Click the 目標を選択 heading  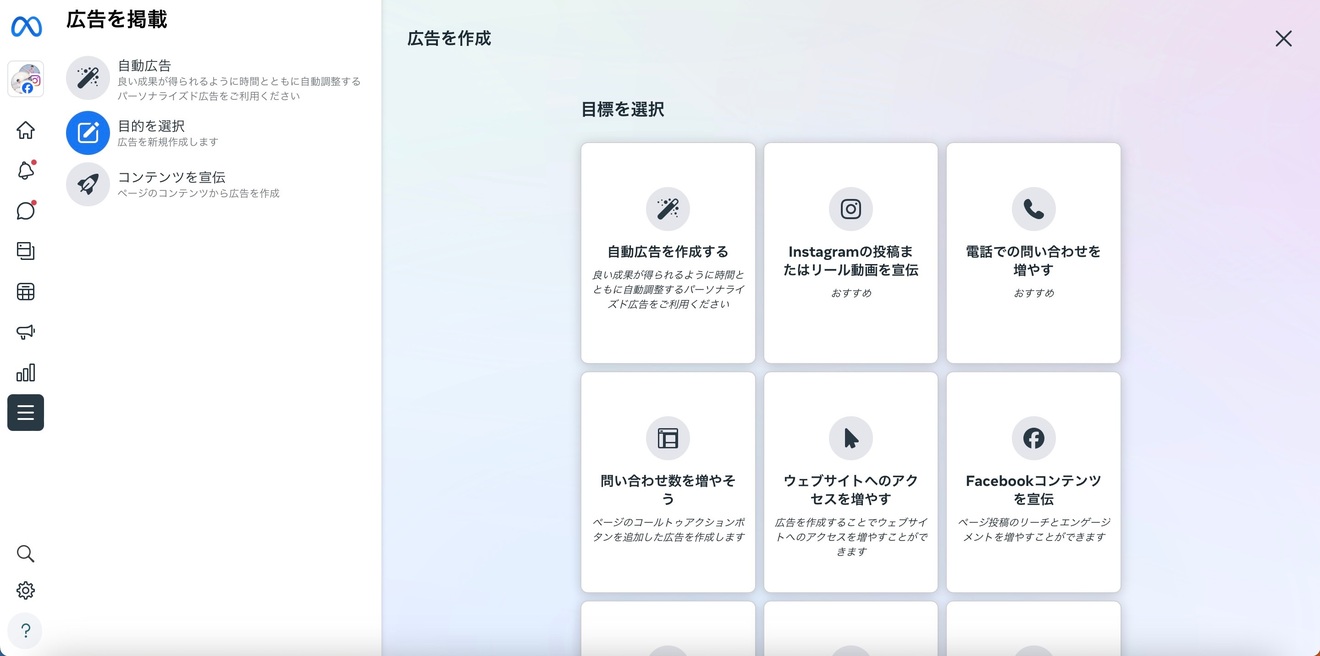point(622,110)
